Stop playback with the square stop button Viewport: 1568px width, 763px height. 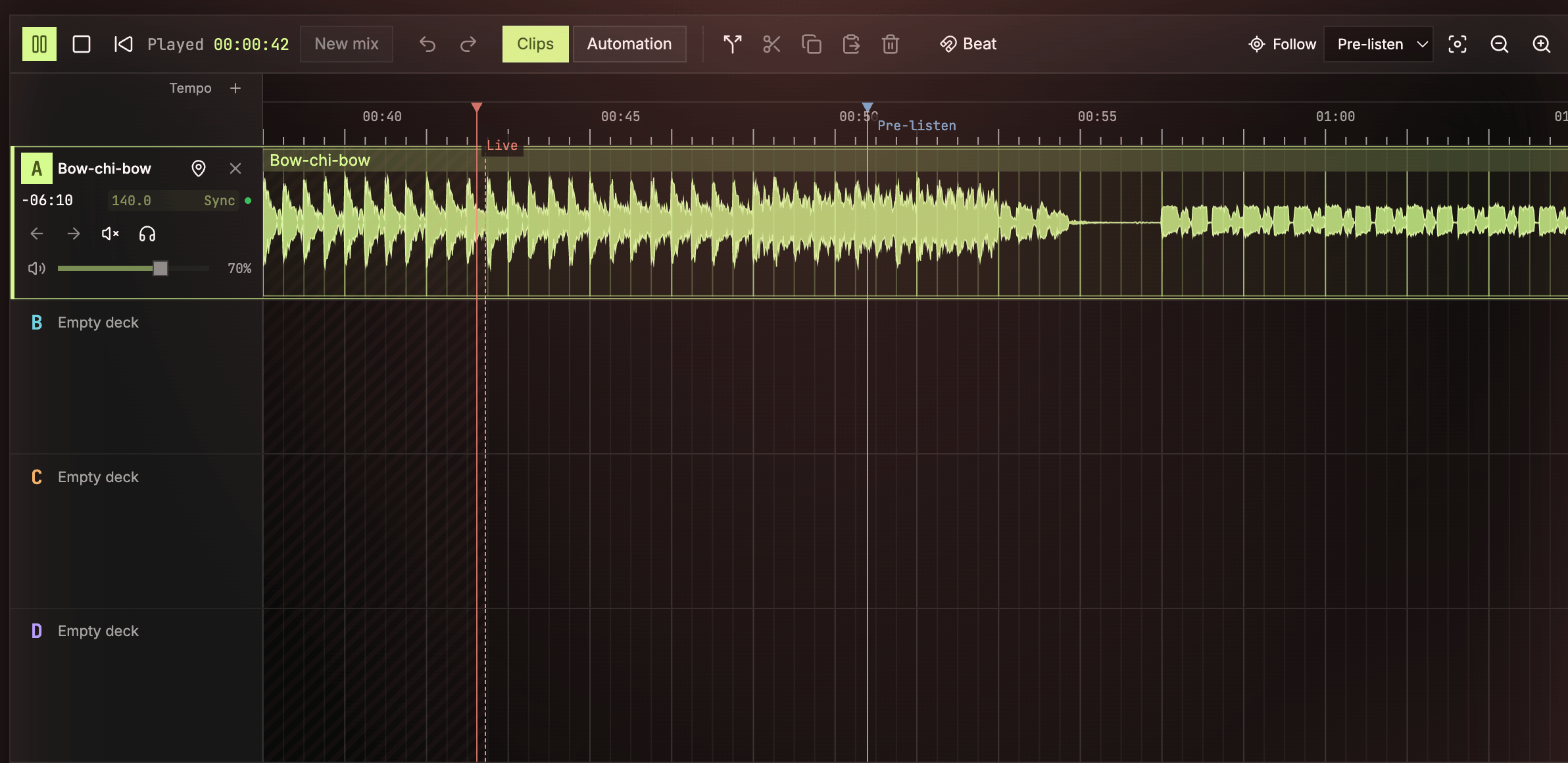82,44
